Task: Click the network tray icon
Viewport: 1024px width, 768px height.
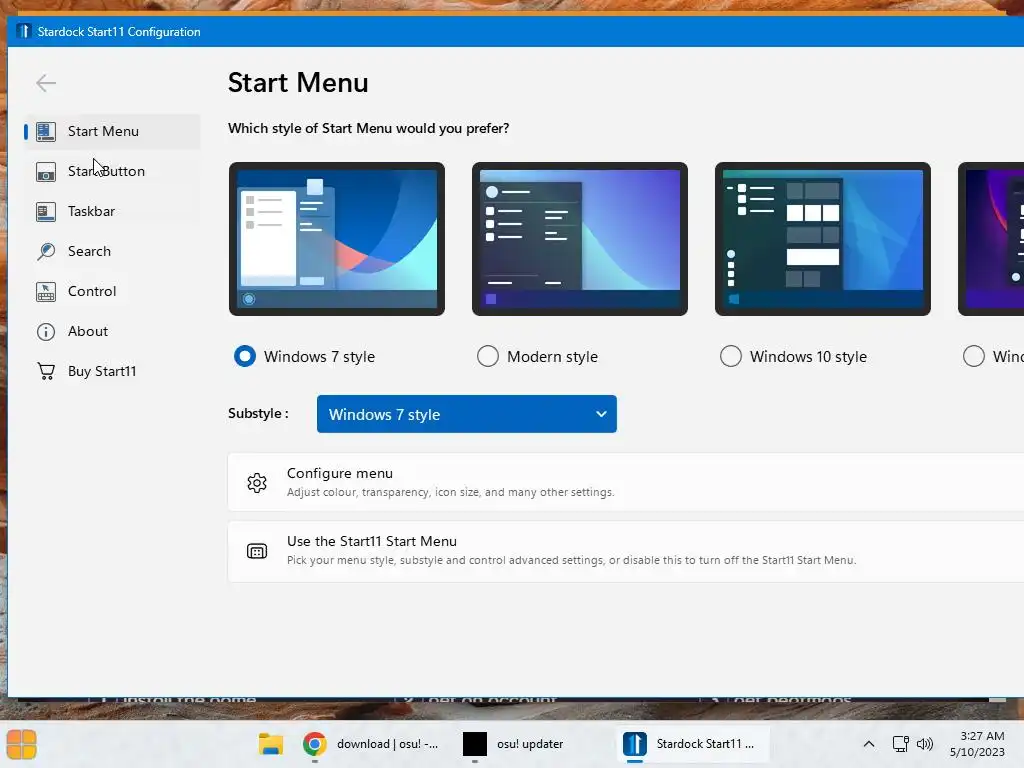Action: (x=901, y=744)
